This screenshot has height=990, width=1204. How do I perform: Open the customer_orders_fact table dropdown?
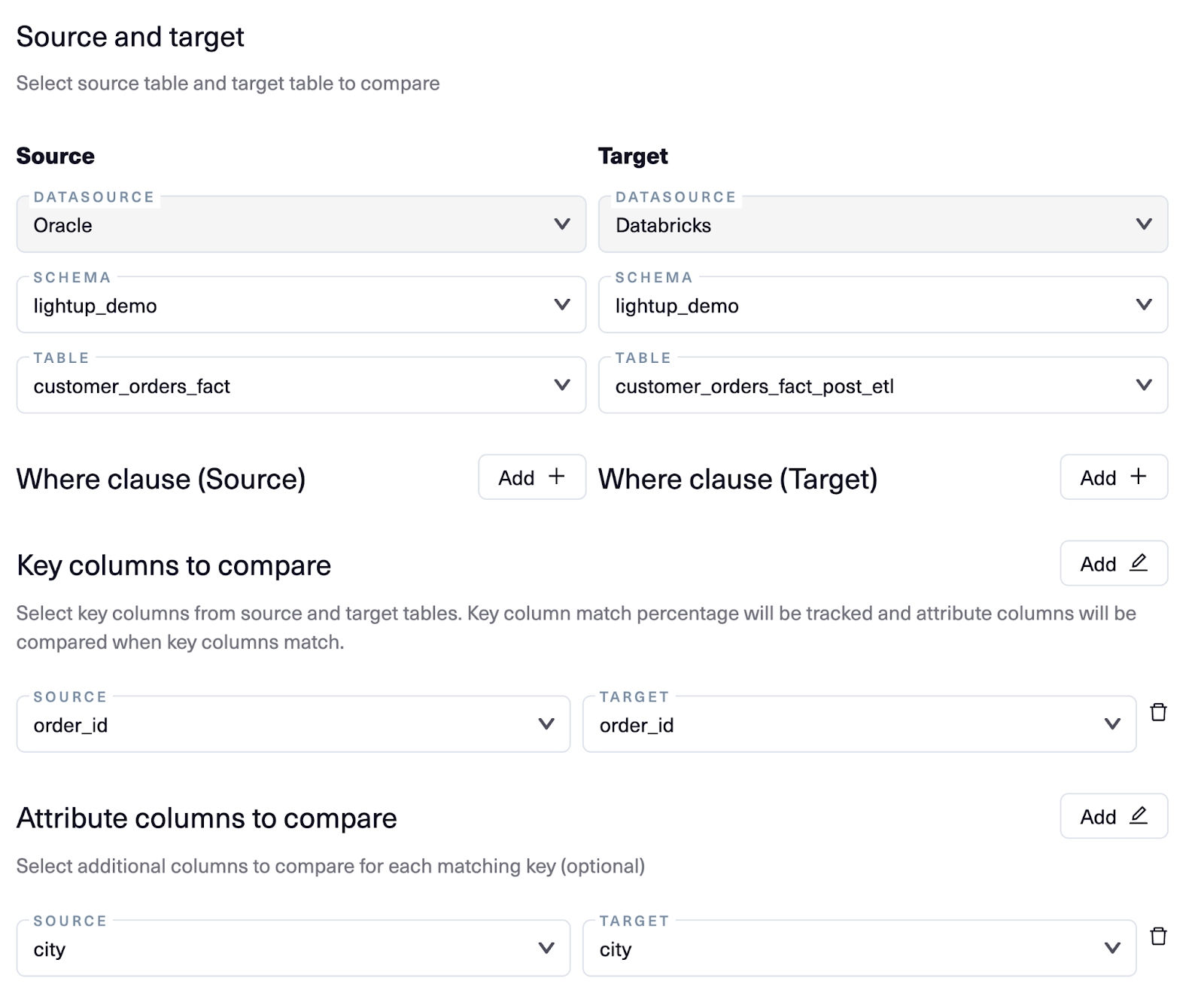point(301,385)
